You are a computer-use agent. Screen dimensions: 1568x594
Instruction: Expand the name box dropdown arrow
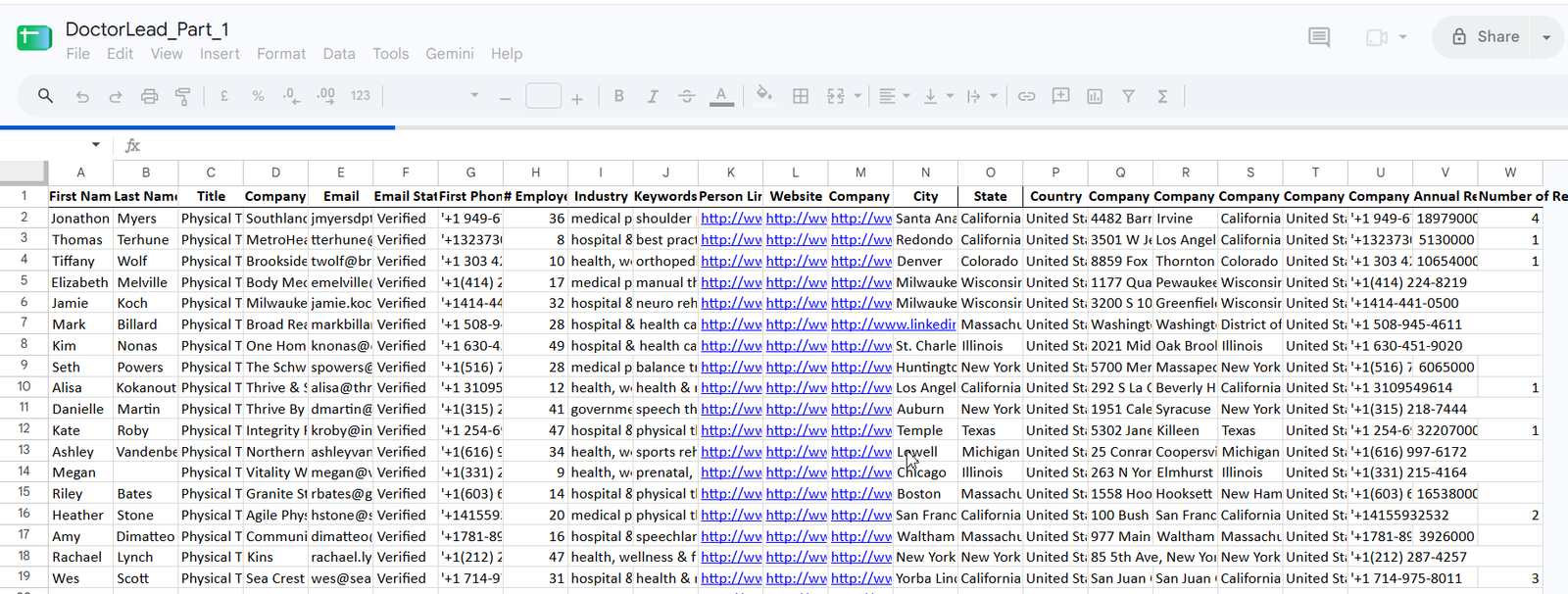tap(95, 145)
